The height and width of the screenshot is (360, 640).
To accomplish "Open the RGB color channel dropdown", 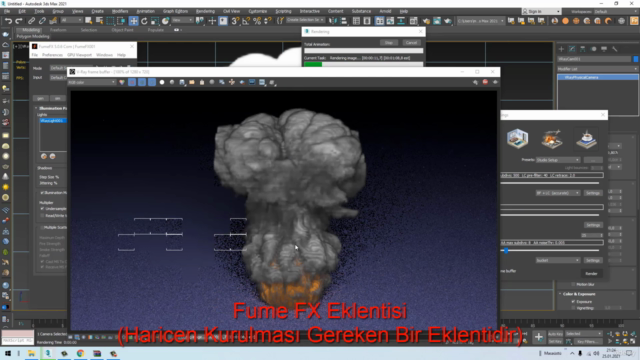I will tap(92, 82).
